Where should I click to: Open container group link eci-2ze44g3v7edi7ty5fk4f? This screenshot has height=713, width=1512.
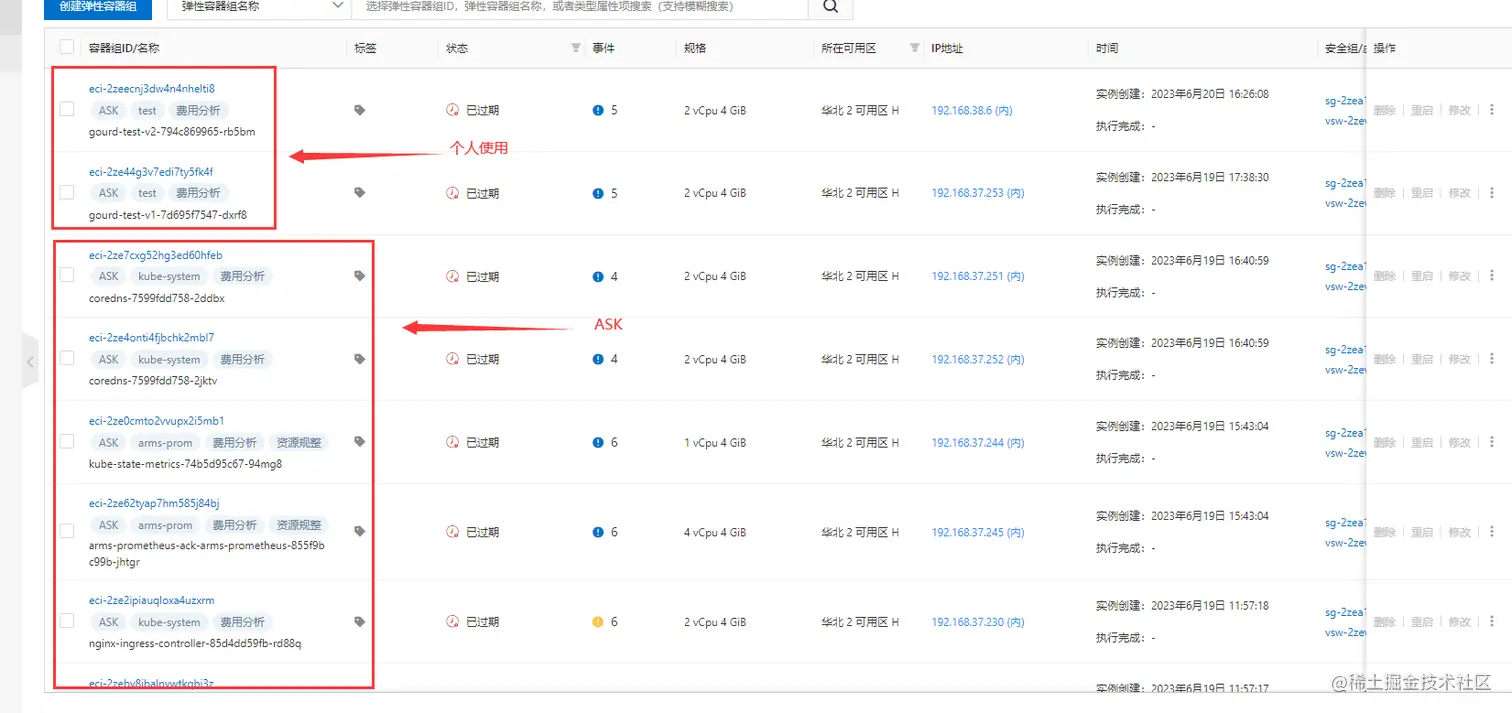[150, 172]
